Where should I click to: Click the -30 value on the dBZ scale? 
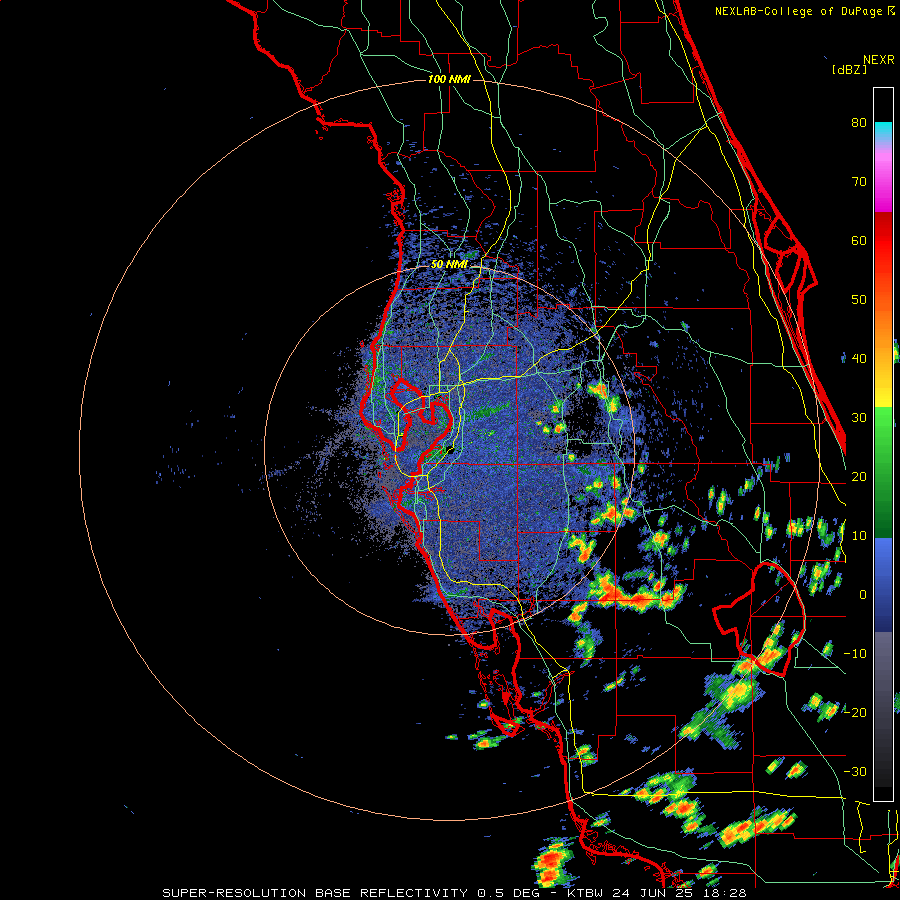click(855, 772)
